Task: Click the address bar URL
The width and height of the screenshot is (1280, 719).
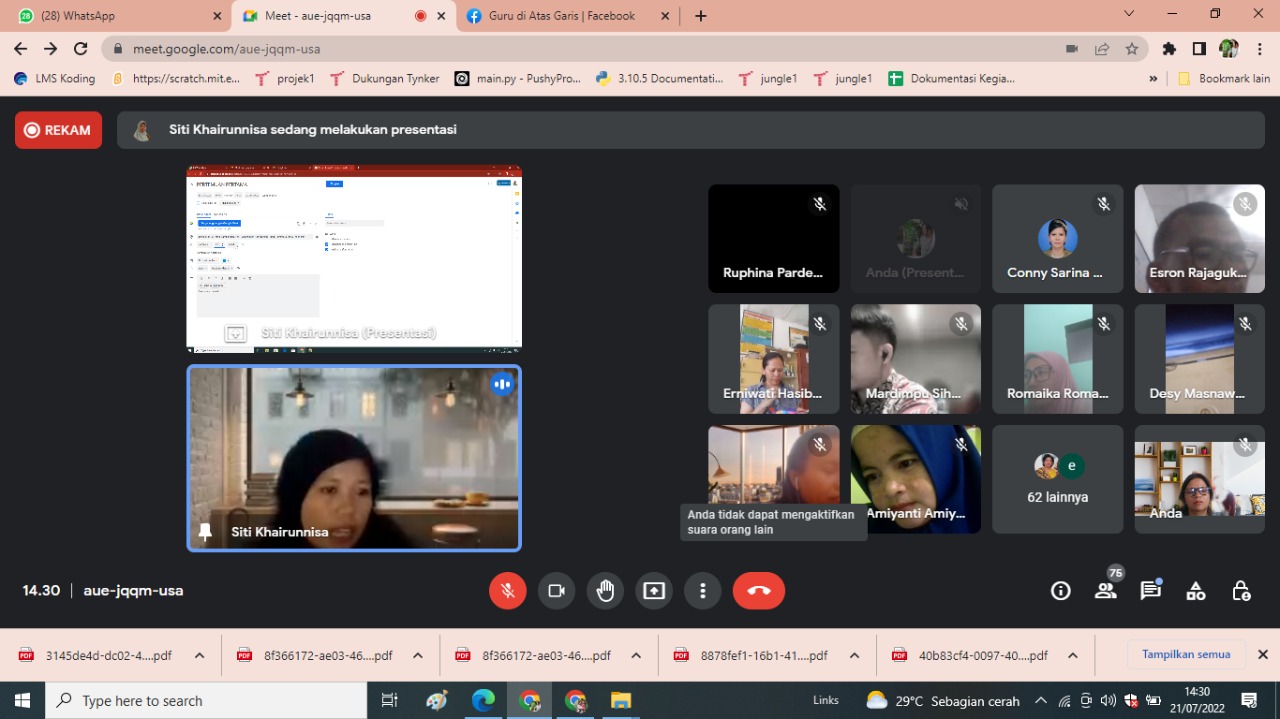Action: tap(227, 48)
